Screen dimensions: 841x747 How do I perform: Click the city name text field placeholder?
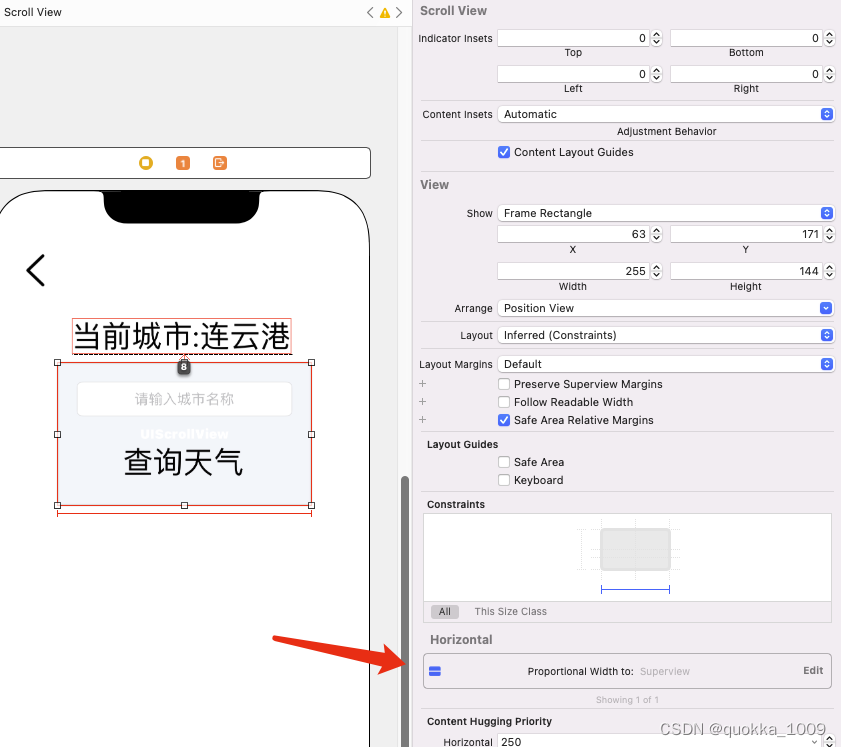click(x=183, y=398)
